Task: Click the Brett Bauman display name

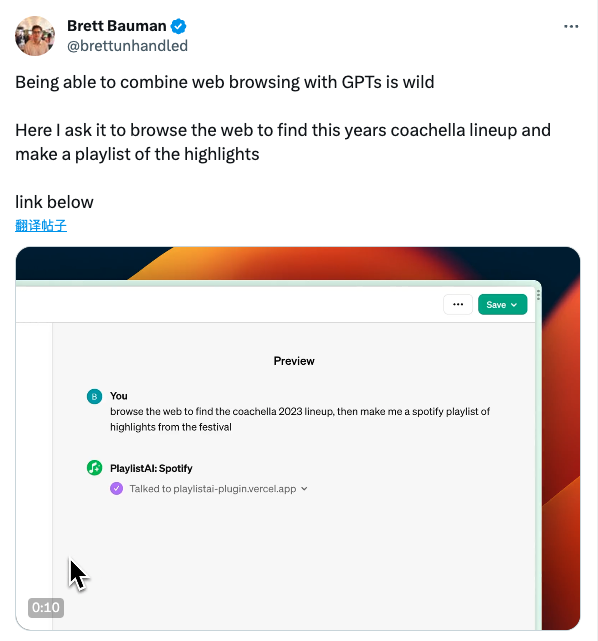Action: click(x=116, y=26)
